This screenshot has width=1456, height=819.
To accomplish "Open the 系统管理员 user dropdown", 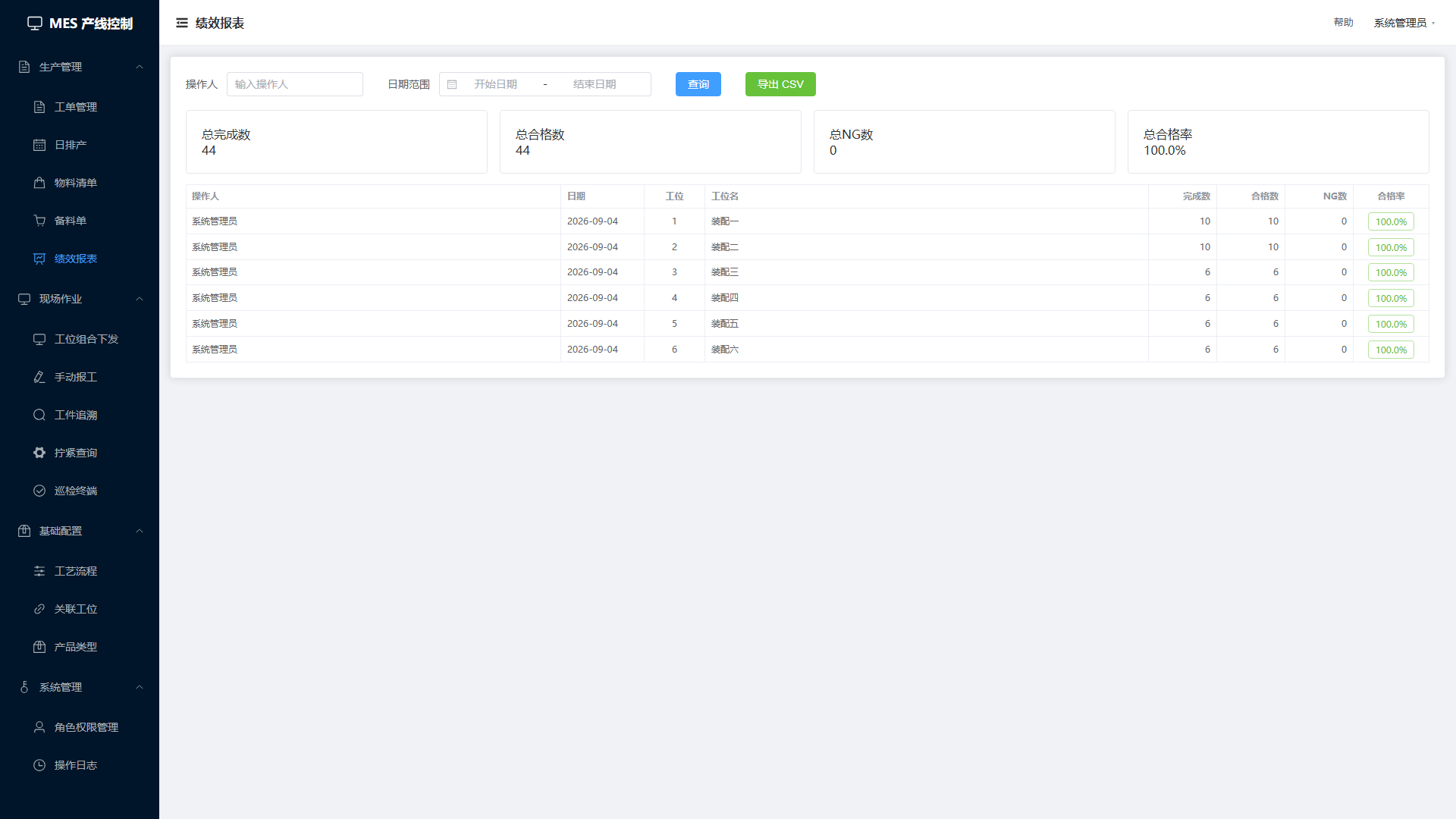I will coord(1404,23).
